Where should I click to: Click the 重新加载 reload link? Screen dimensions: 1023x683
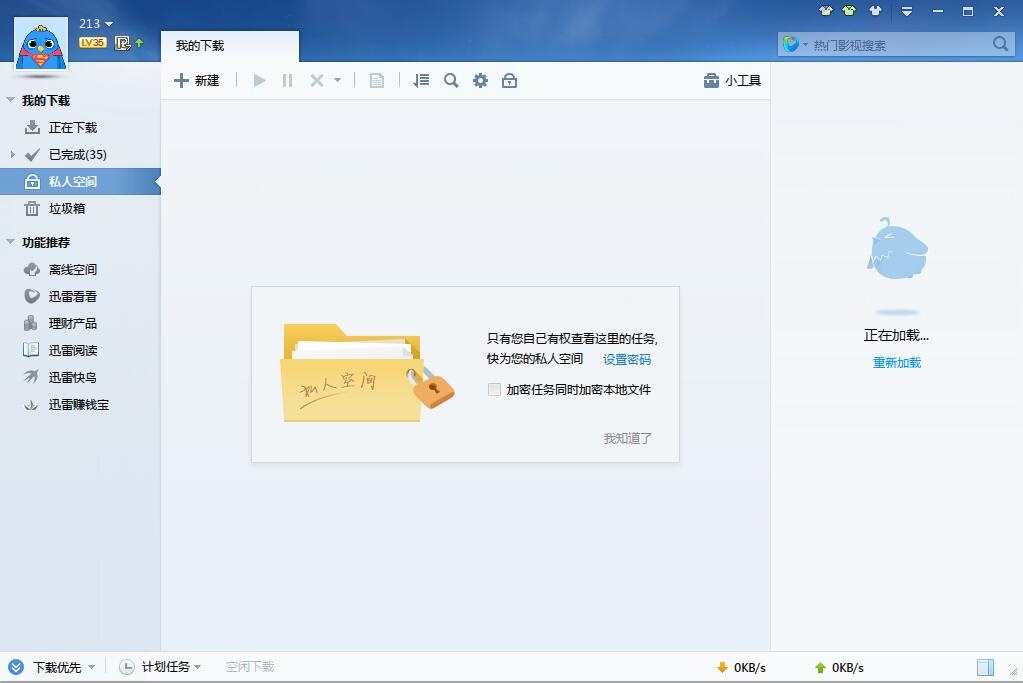(897, 363)
